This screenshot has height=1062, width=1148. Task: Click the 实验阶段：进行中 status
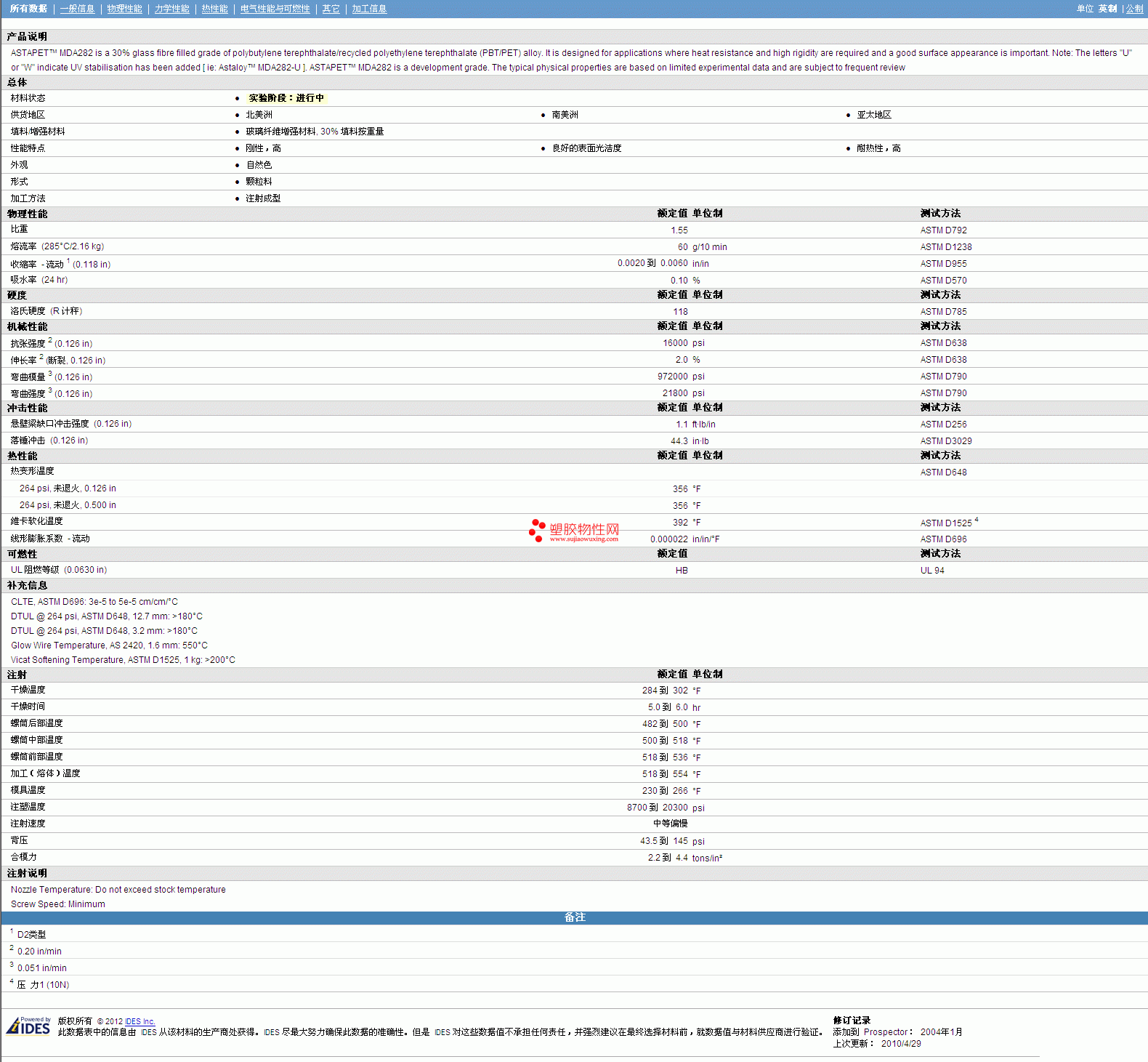point(286,98)
